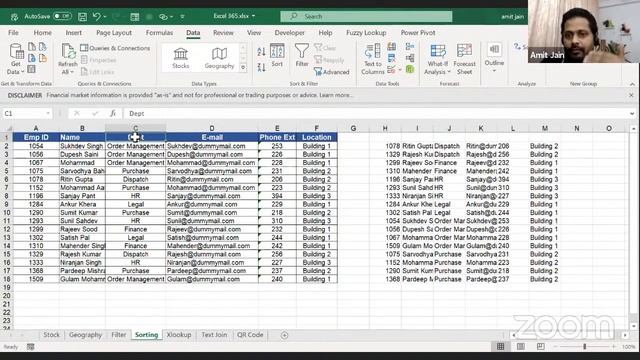Open the Review ribbon tab

223,33
